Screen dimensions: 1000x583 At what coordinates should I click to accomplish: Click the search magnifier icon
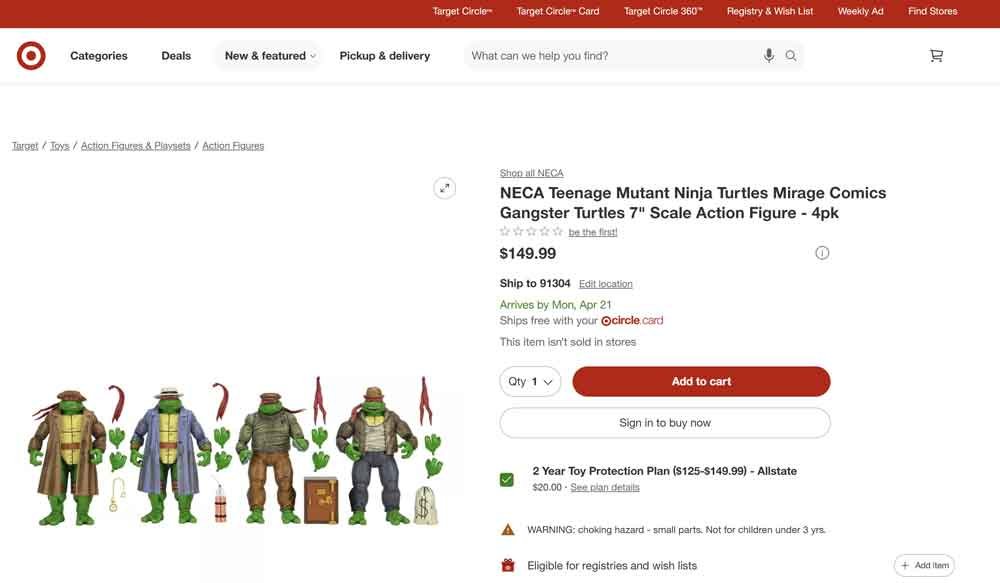coord(789,53)
